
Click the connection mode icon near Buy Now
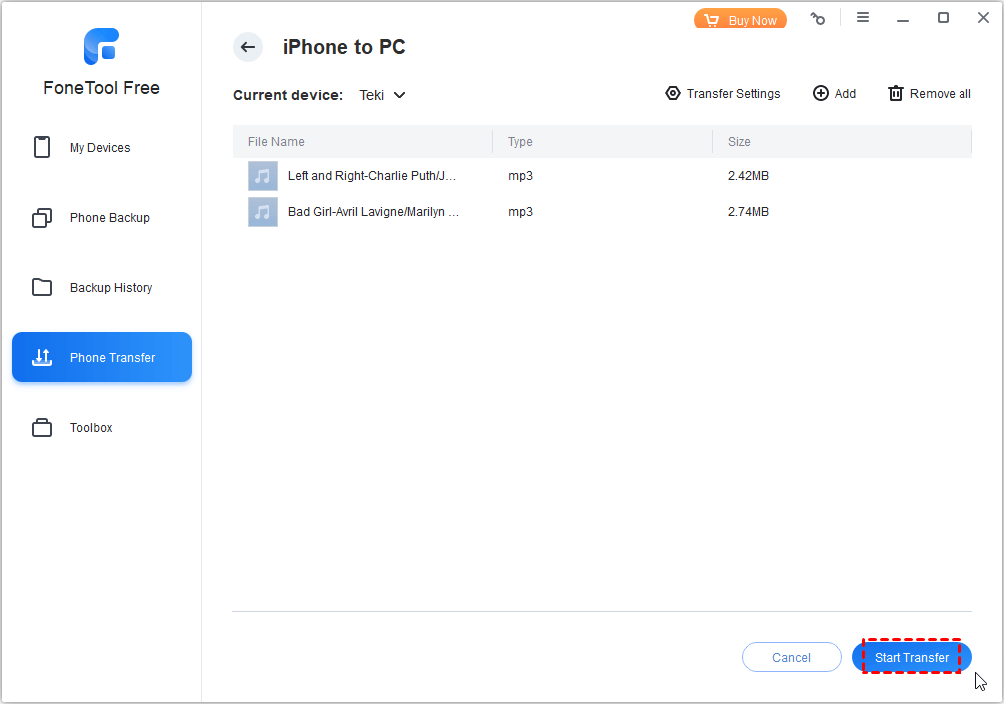click(818, 18)
